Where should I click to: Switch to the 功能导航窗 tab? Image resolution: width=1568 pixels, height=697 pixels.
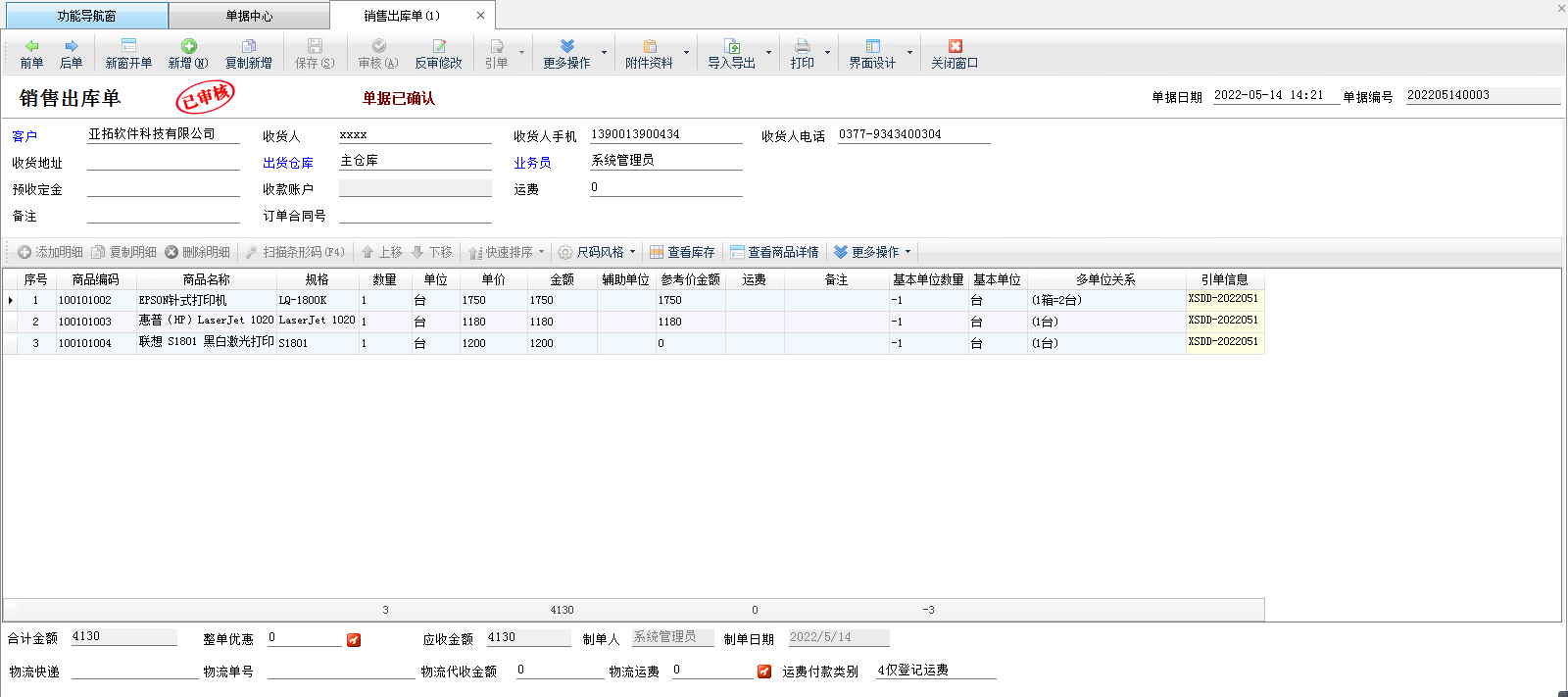(x=85, y=16)
